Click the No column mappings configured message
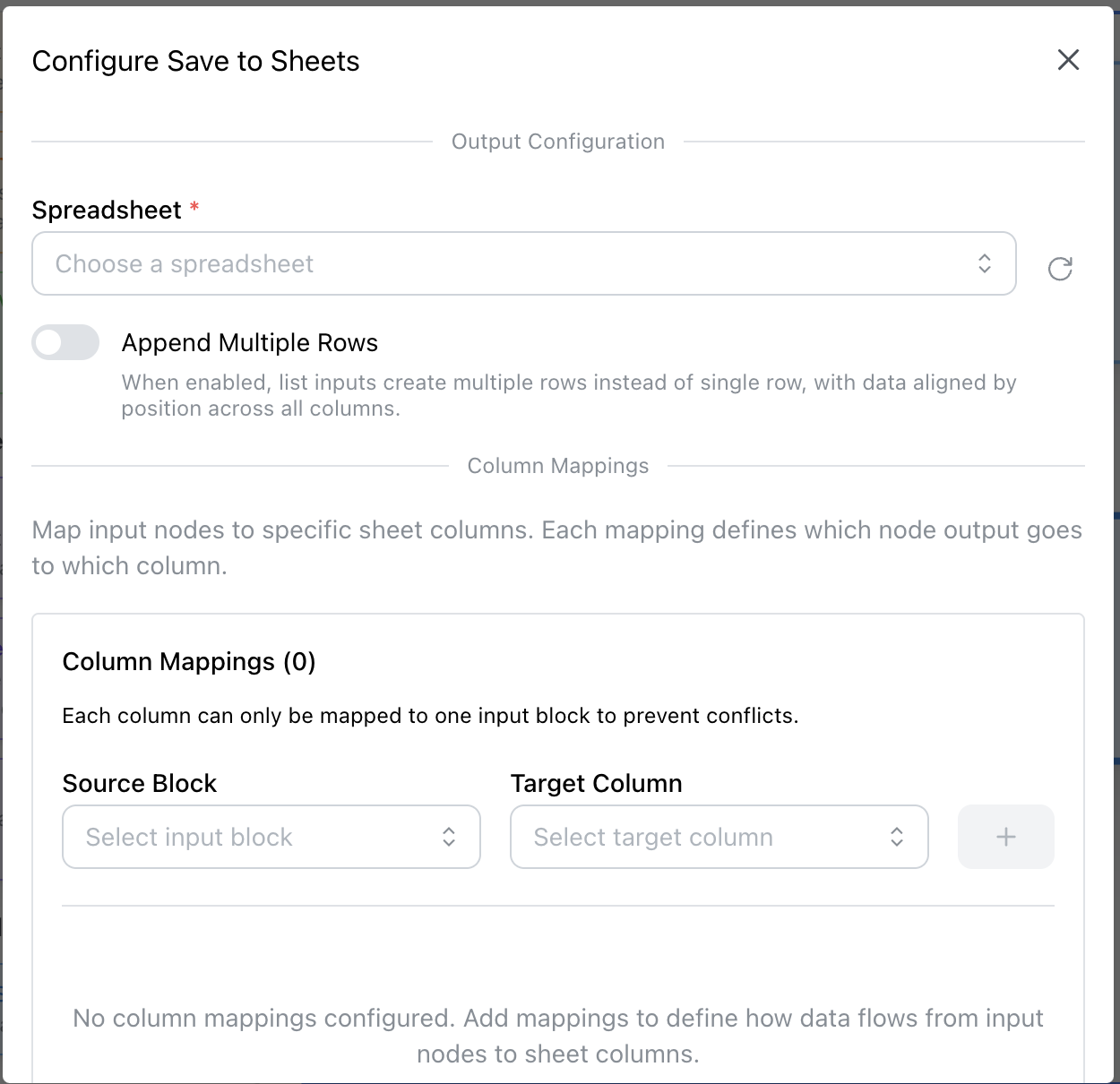The width and height of the screenshot is (1120, 1084). (x=558, y=1036)
